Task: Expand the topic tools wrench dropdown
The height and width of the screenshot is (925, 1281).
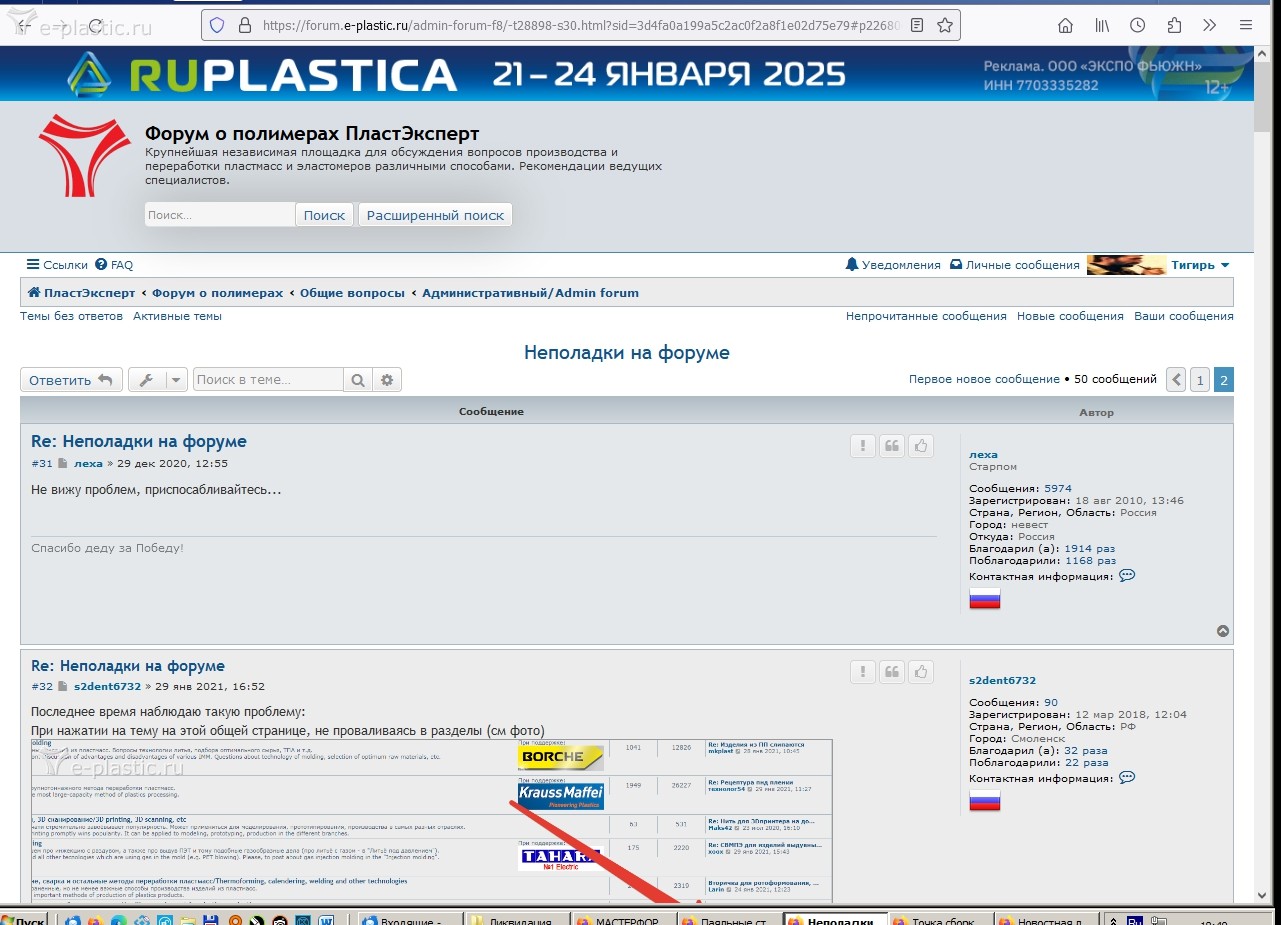Action: point(158,380)
